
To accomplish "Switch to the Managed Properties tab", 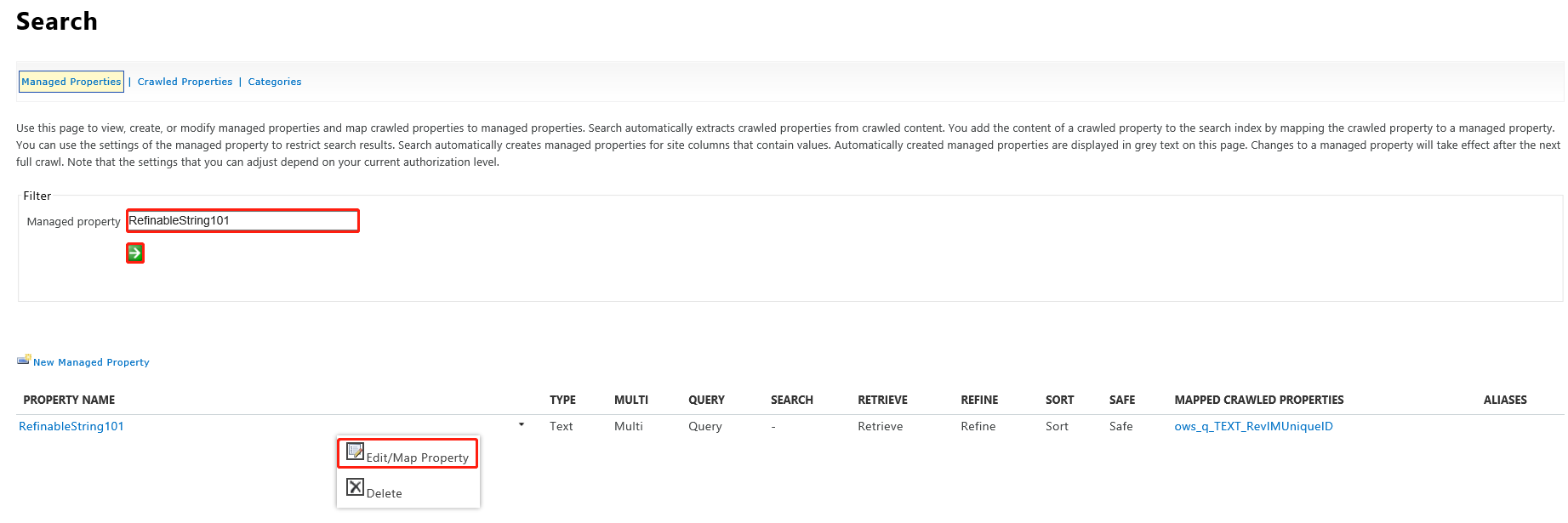I will tap(71, 82).
